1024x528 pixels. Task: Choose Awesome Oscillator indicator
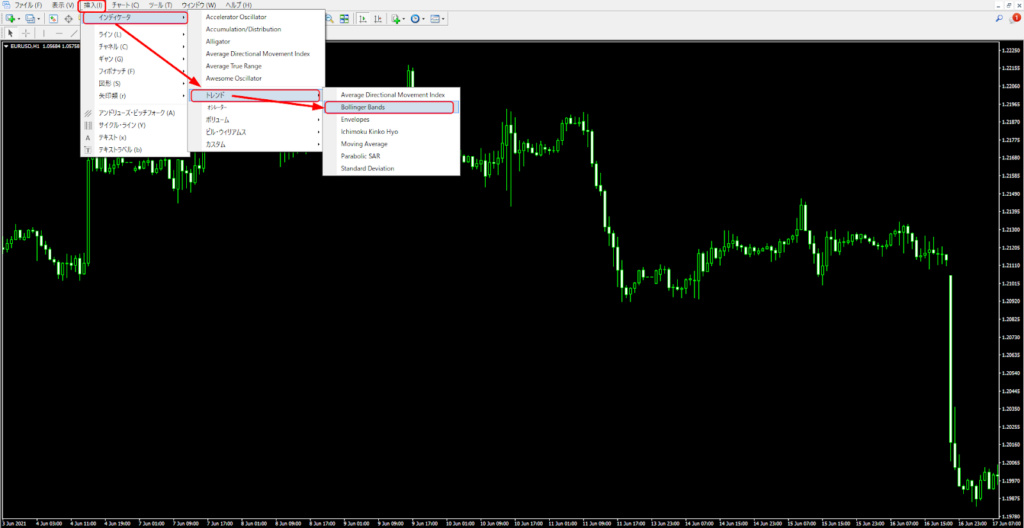[233, 78]
